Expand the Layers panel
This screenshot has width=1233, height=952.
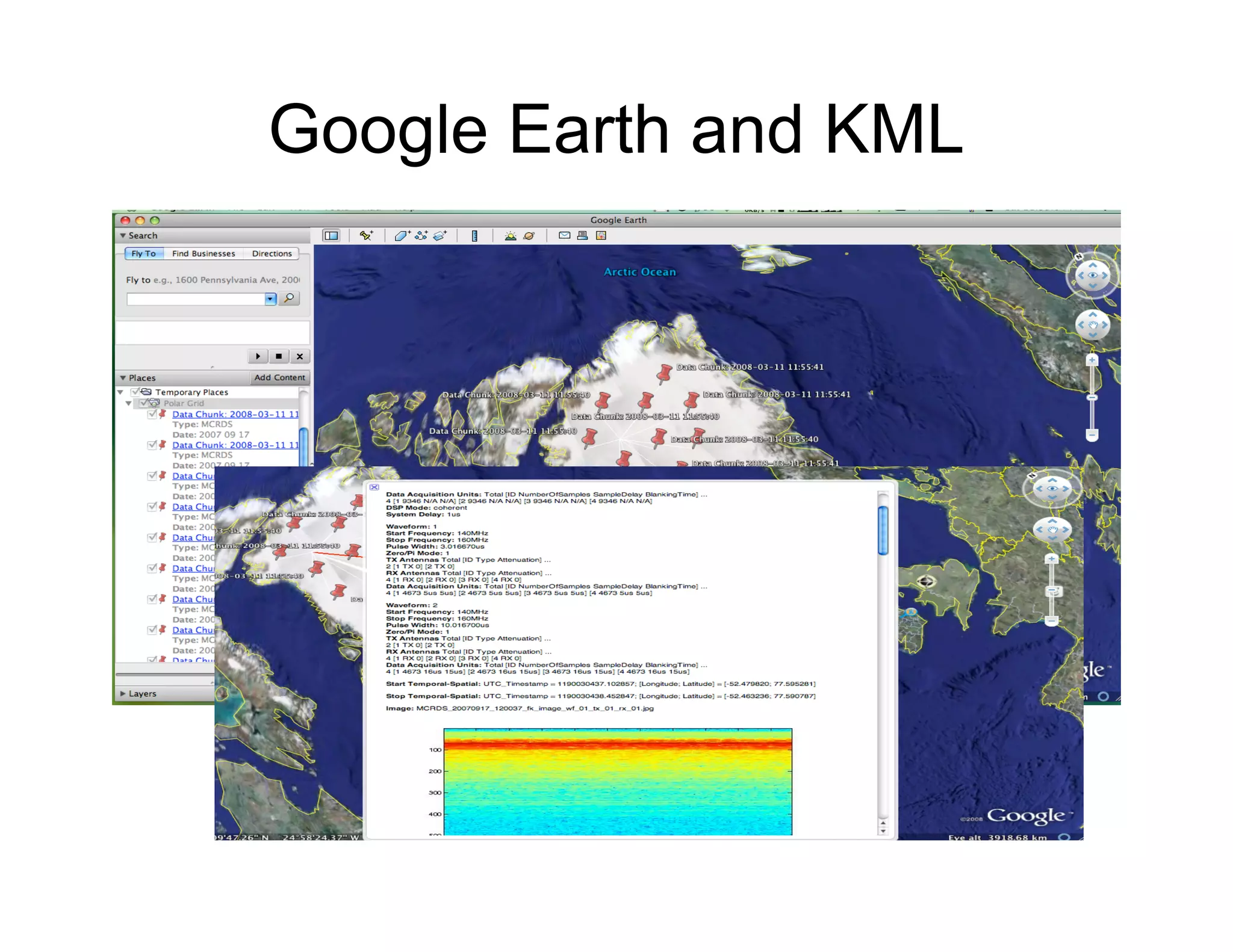click(x=123, y=693)
